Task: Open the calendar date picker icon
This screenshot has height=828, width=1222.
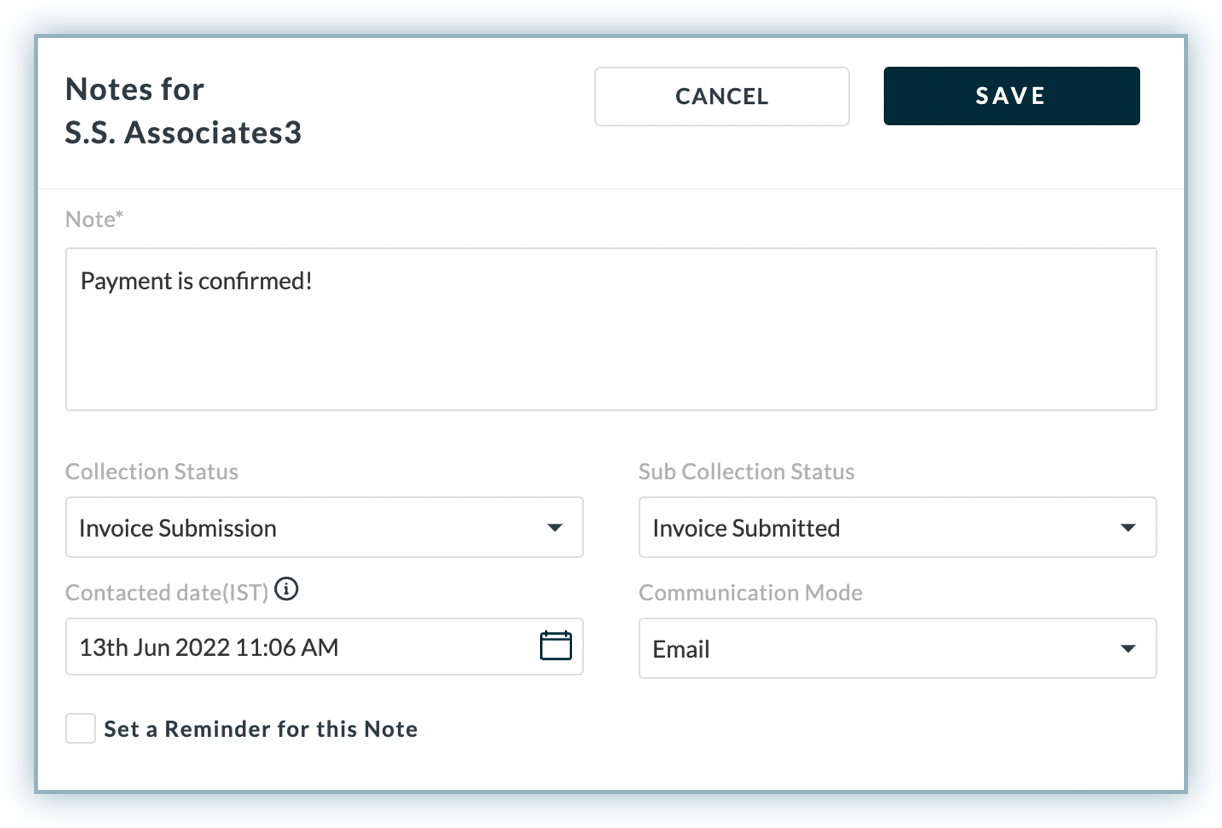Action: click(555, 646)
